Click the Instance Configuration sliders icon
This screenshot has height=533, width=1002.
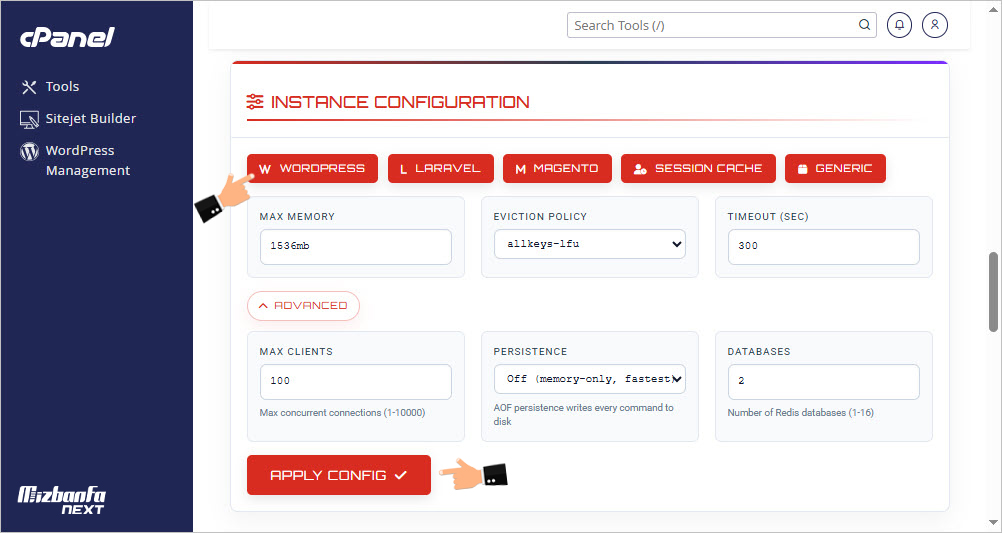[254, 102]
